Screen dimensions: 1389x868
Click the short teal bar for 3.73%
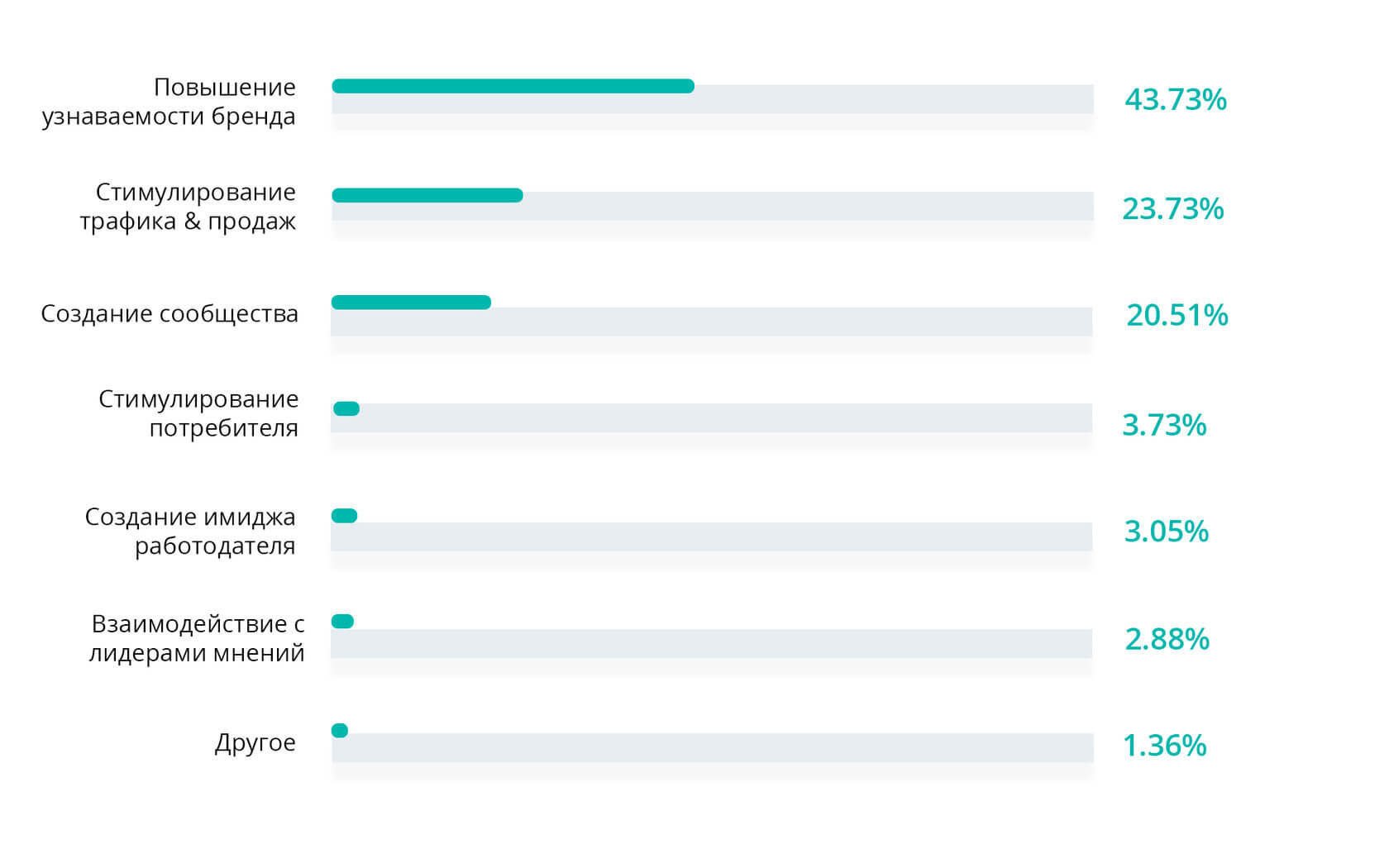pos(346,408)
